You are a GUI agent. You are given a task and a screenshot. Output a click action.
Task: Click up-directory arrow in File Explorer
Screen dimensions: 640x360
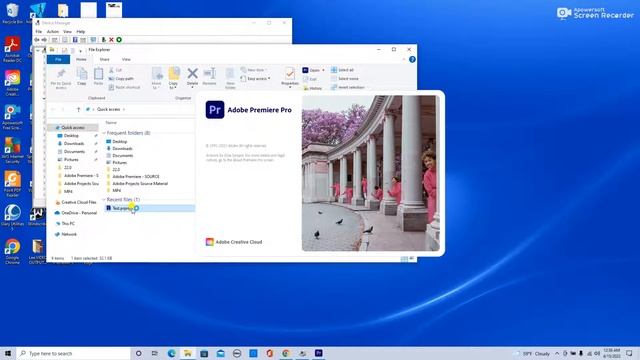pos(78,109)
